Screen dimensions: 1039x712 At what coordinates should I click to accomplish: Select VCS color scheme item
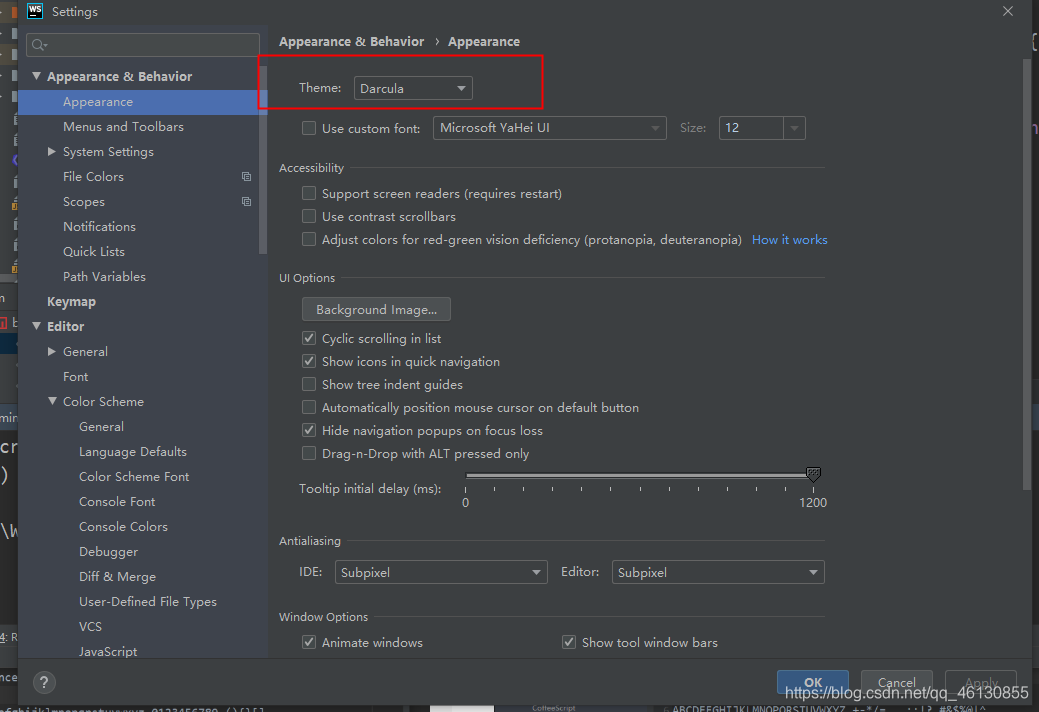click(90, 627)
